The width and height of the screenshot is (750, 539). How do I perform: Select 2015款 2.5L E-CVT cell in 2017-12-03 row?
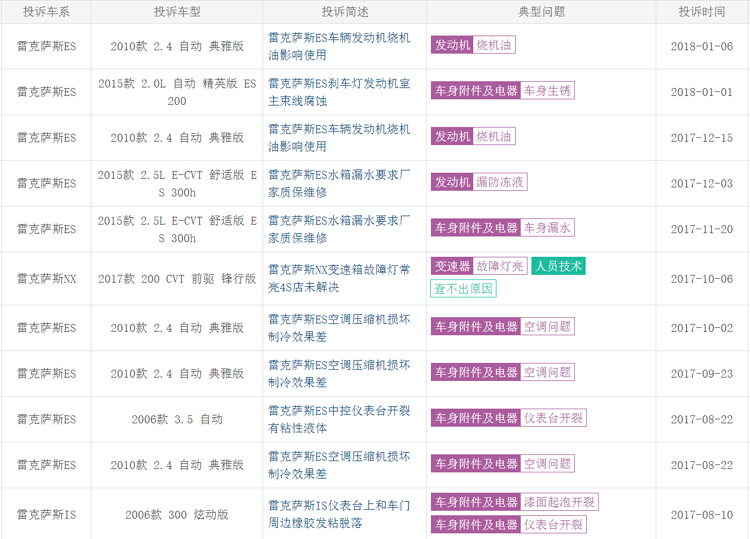point(177,184)
